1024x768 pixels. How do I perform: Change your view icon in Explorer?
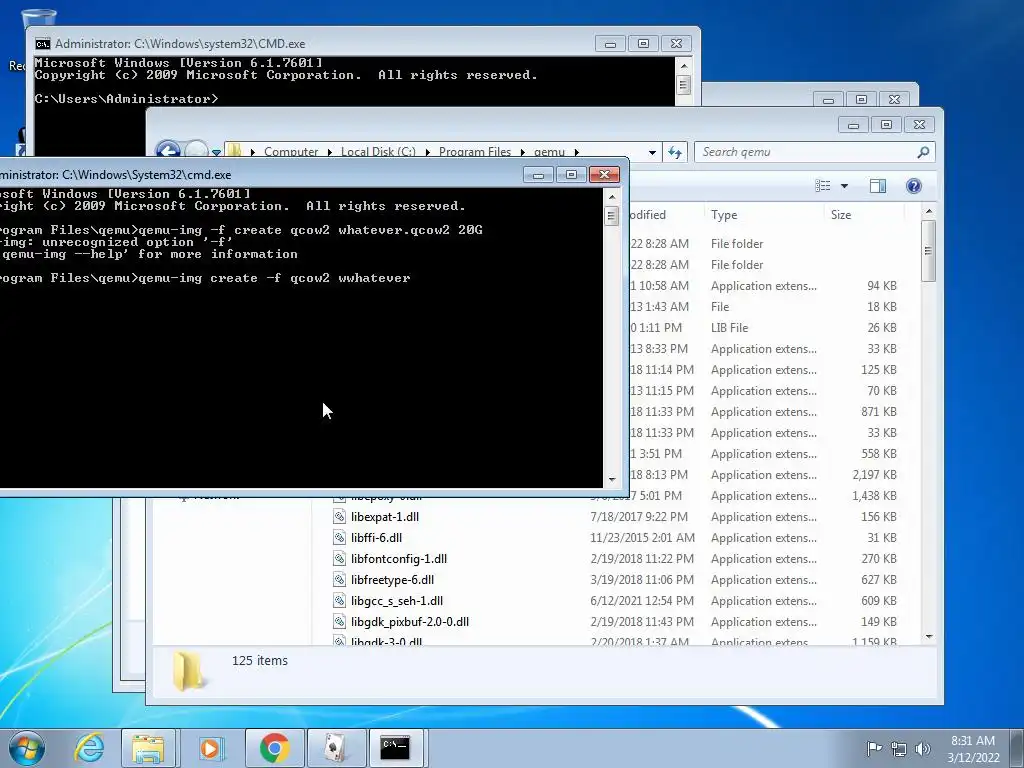click(x=823, y=186)
